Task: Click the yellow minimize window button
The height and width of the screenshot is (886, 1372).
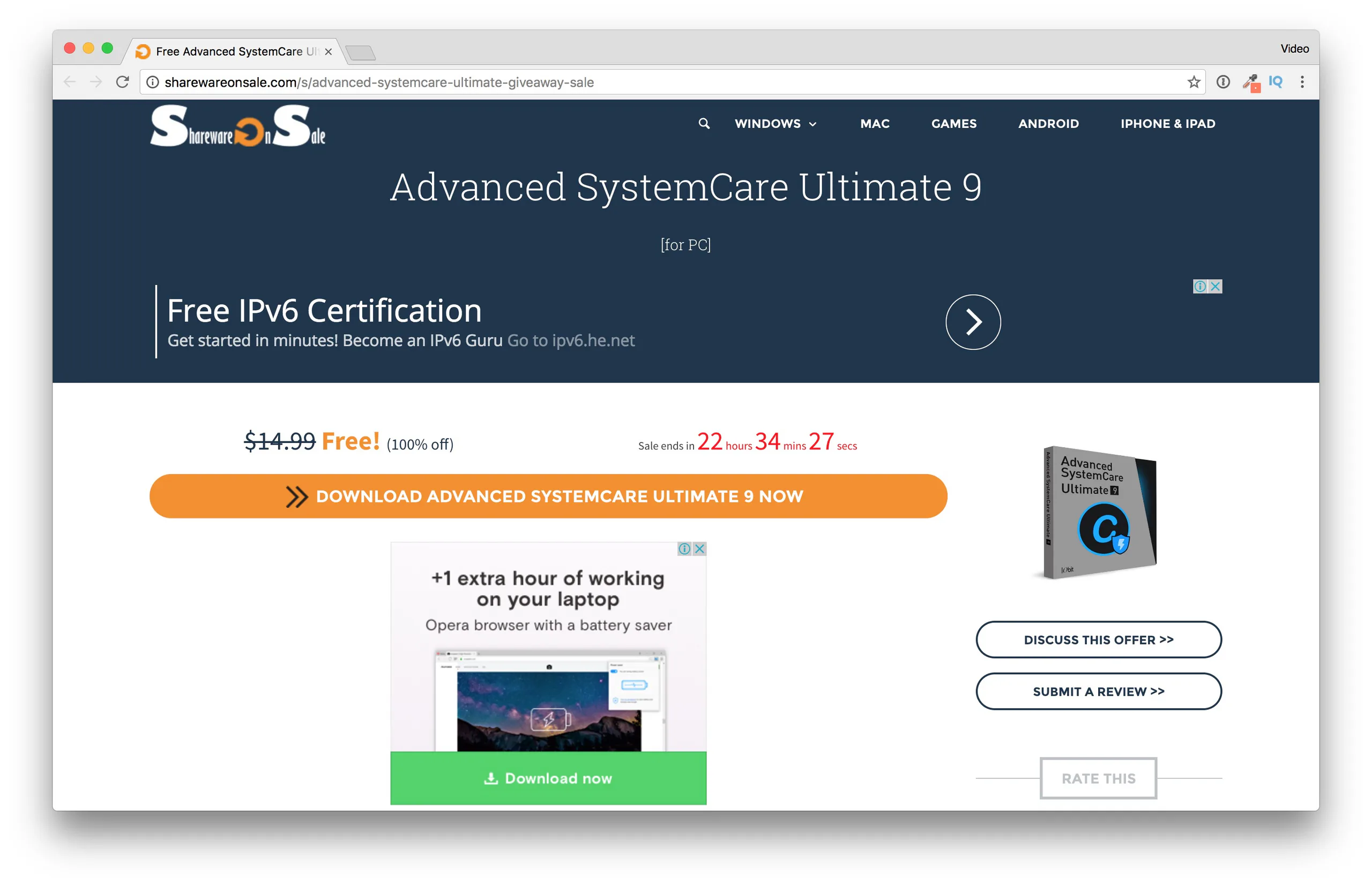Action: coord(88,48)
